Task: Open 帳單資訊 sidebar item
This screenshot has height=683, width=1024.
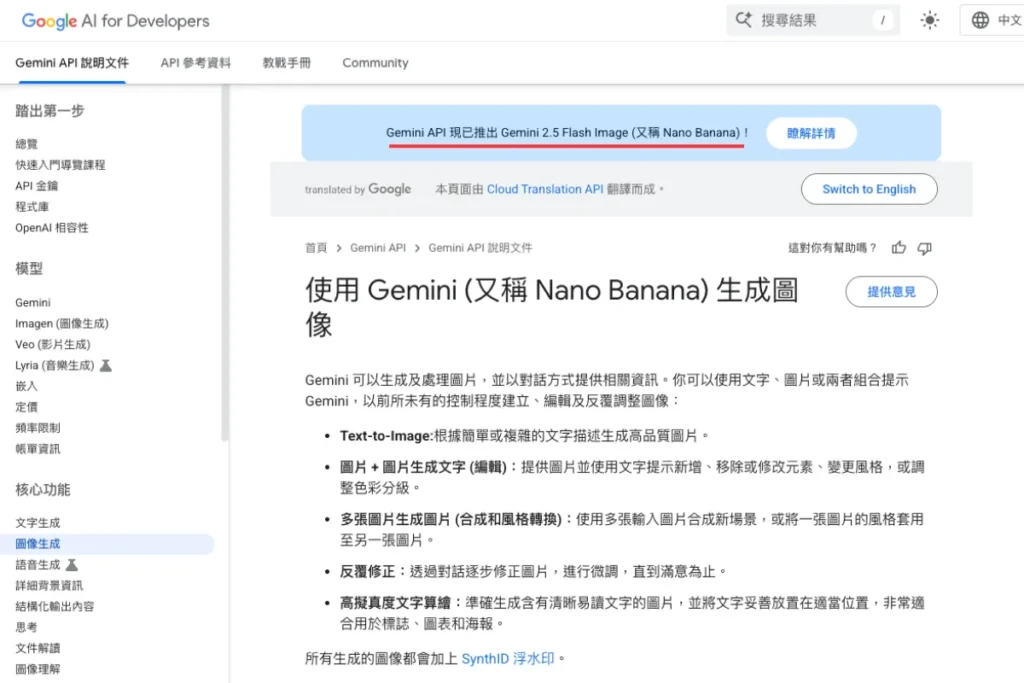Action: [38, 449]
